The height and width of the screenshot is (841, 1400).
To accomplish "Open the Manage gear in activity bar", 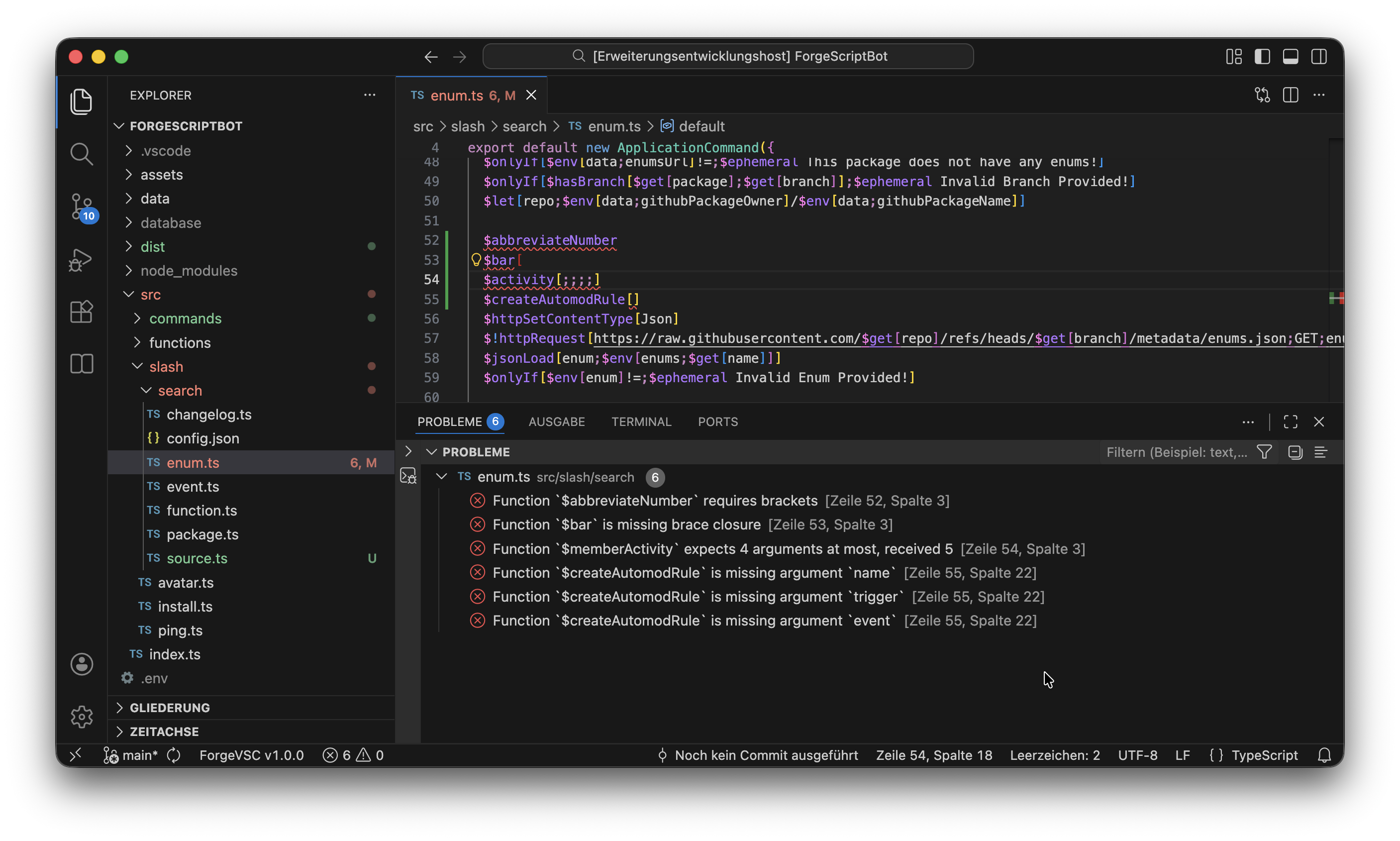I will click(x=81, y=716).
